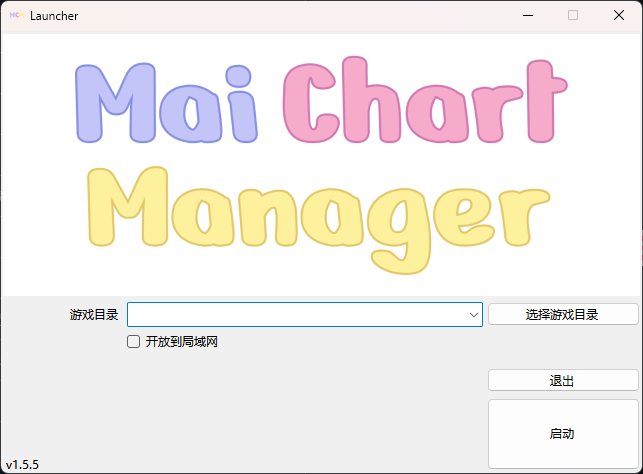
Task: Click the 退出 button
Action: point(563,381)
